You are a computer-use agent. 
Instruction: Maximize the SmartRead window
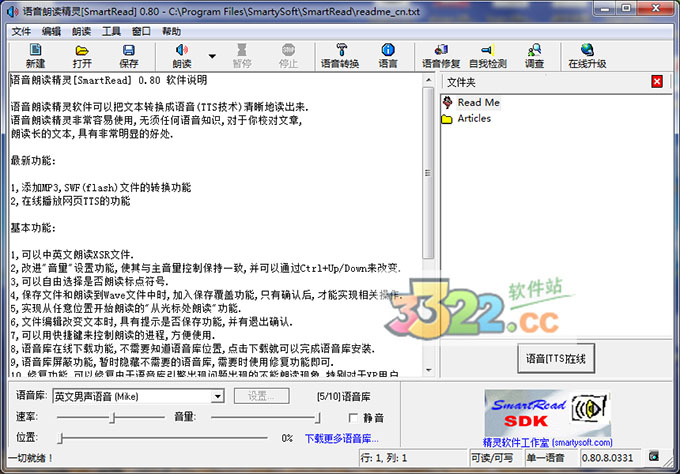[x=626, y=8]
